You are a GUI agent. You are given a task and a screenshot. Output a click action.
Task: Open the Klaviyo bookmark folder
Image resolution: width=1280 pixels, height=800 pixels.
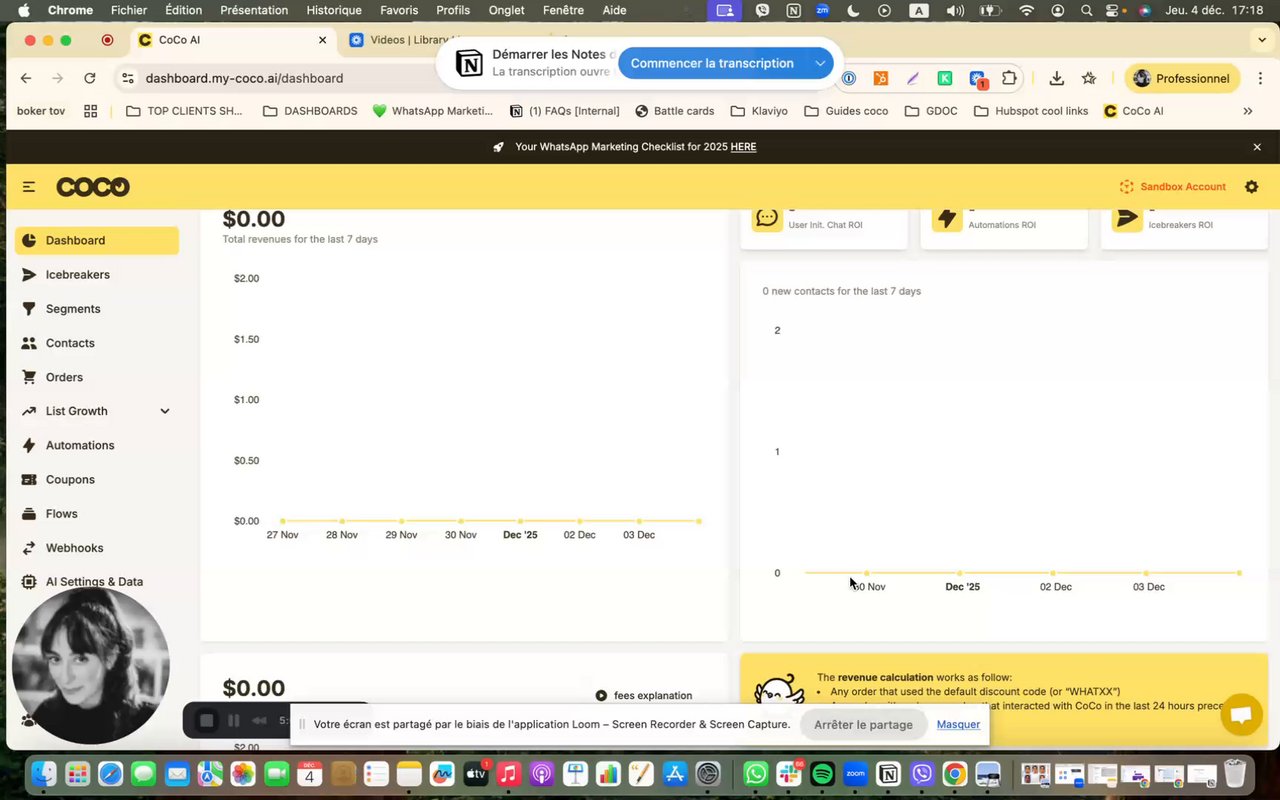click(759, 111)
